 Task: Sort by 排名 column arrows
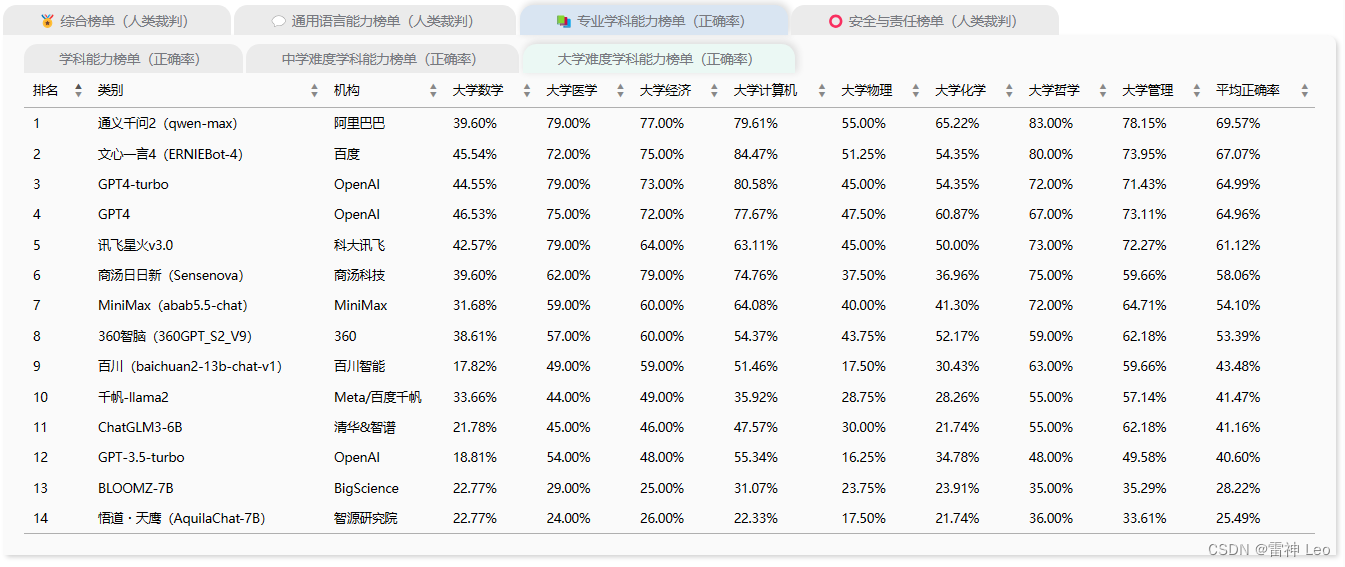point(79,91)
